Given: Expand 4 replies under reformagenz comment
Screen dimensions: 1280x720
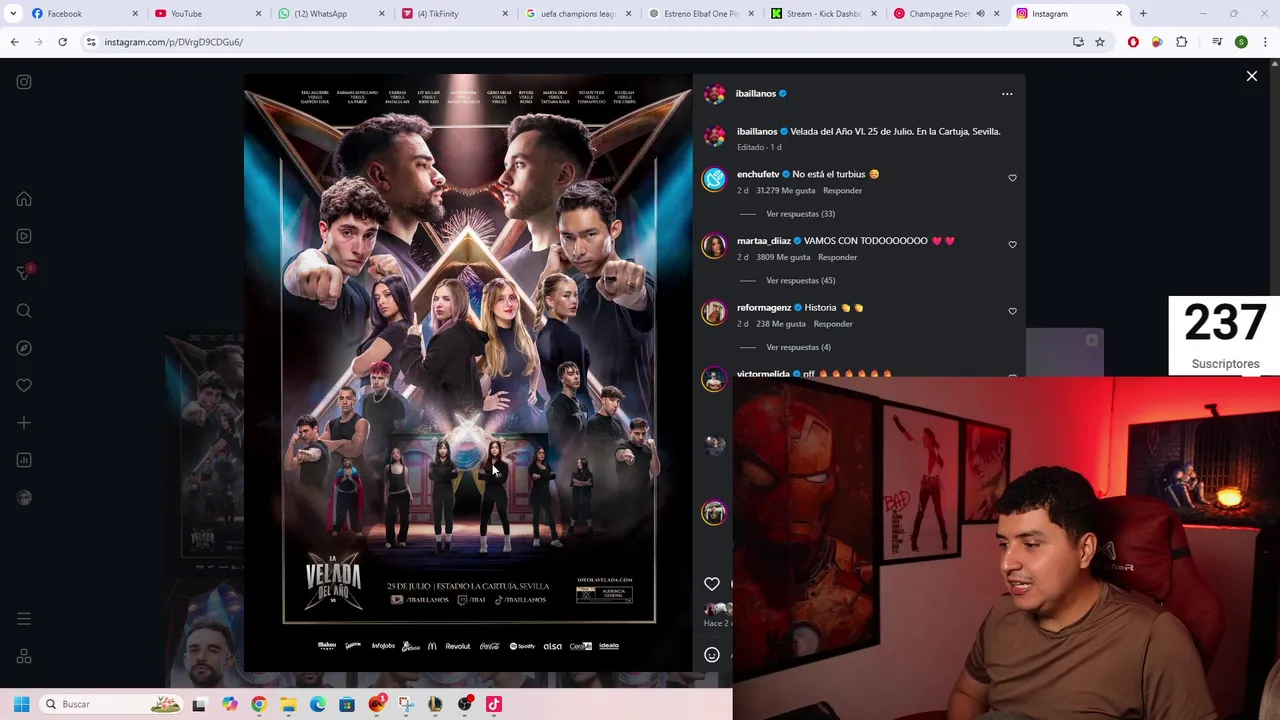Looking at the screenshot, I should click(x=798, y=347).
